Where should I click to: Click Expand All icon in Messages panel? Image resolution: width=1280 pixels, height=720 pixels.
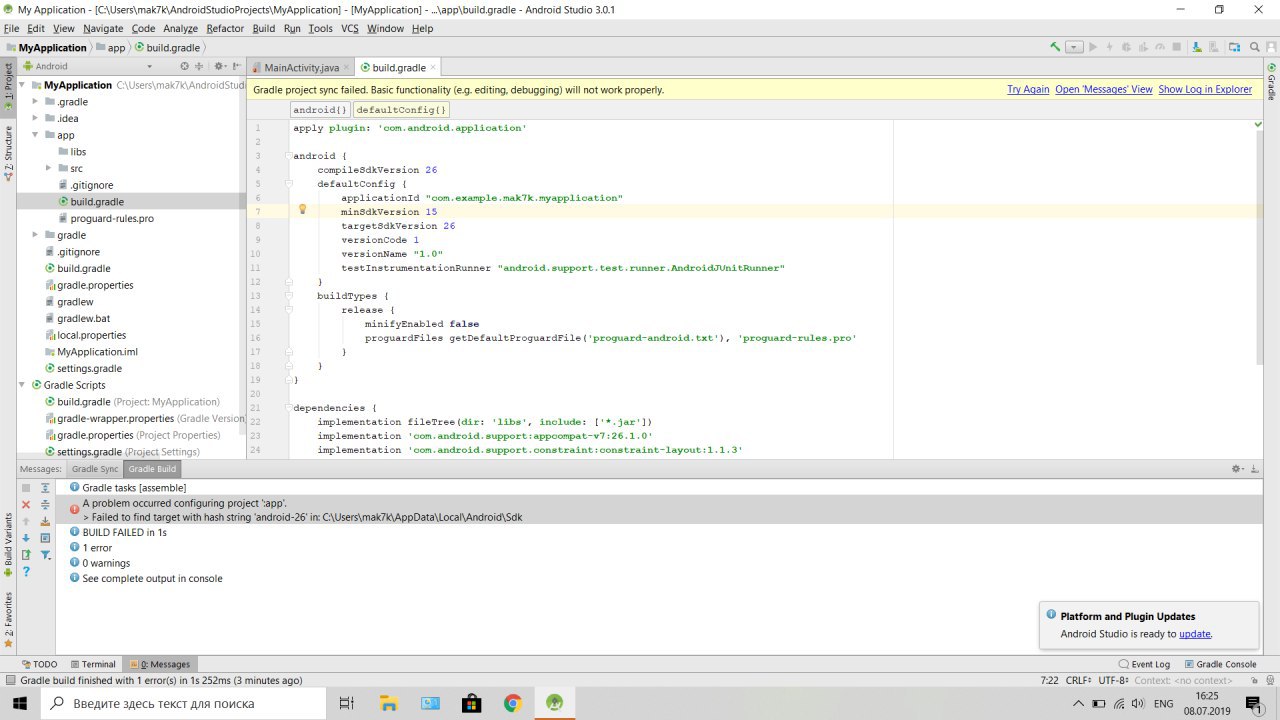point(45,488)
